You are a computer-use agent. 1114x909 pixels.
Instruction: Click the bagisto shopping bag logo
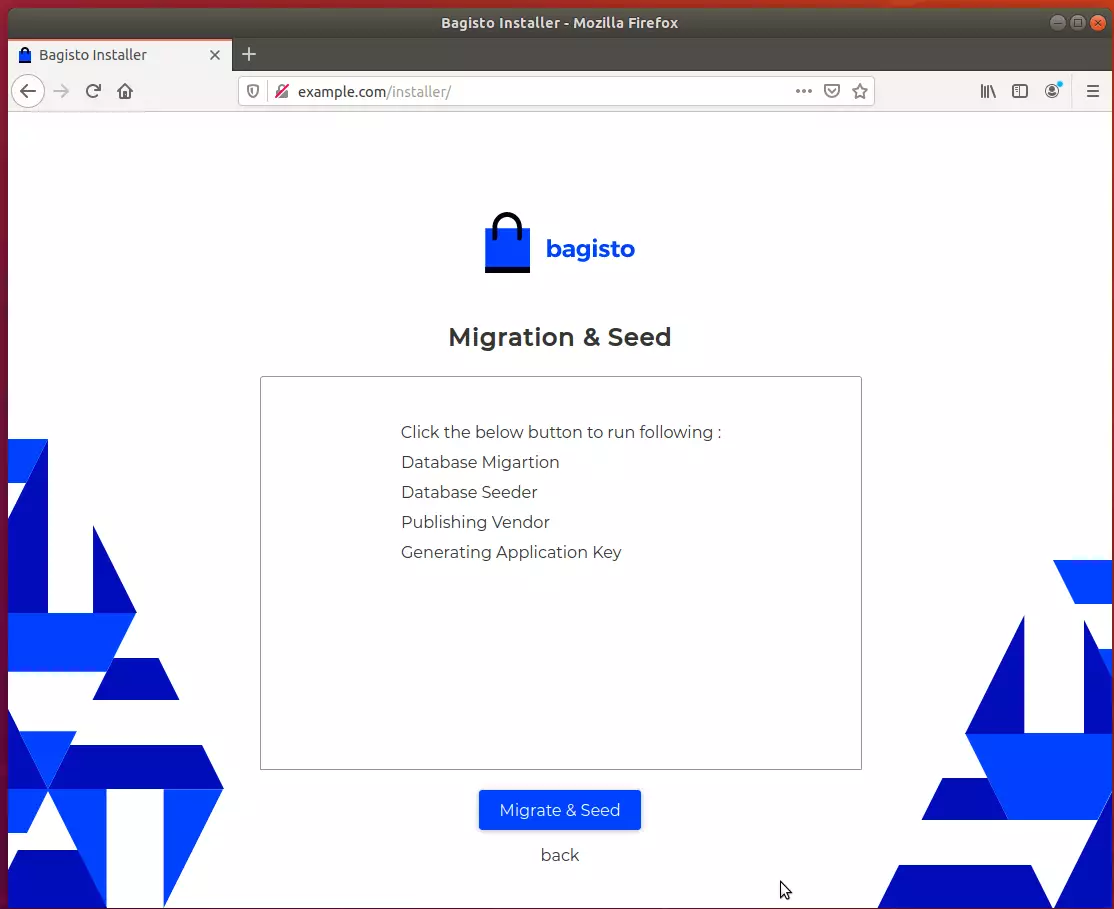[x=507, y=242]
